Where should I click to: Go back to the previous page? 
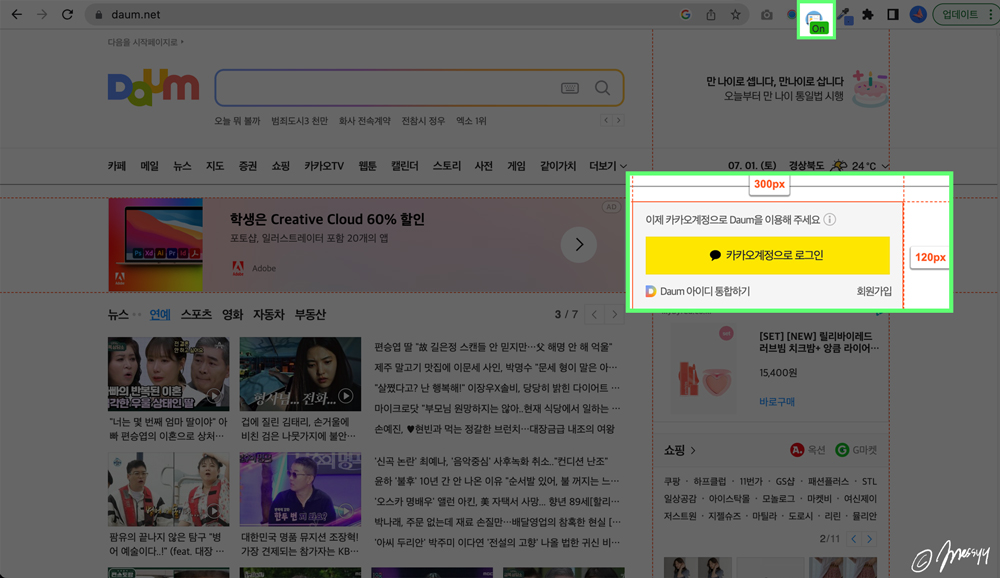17,14
